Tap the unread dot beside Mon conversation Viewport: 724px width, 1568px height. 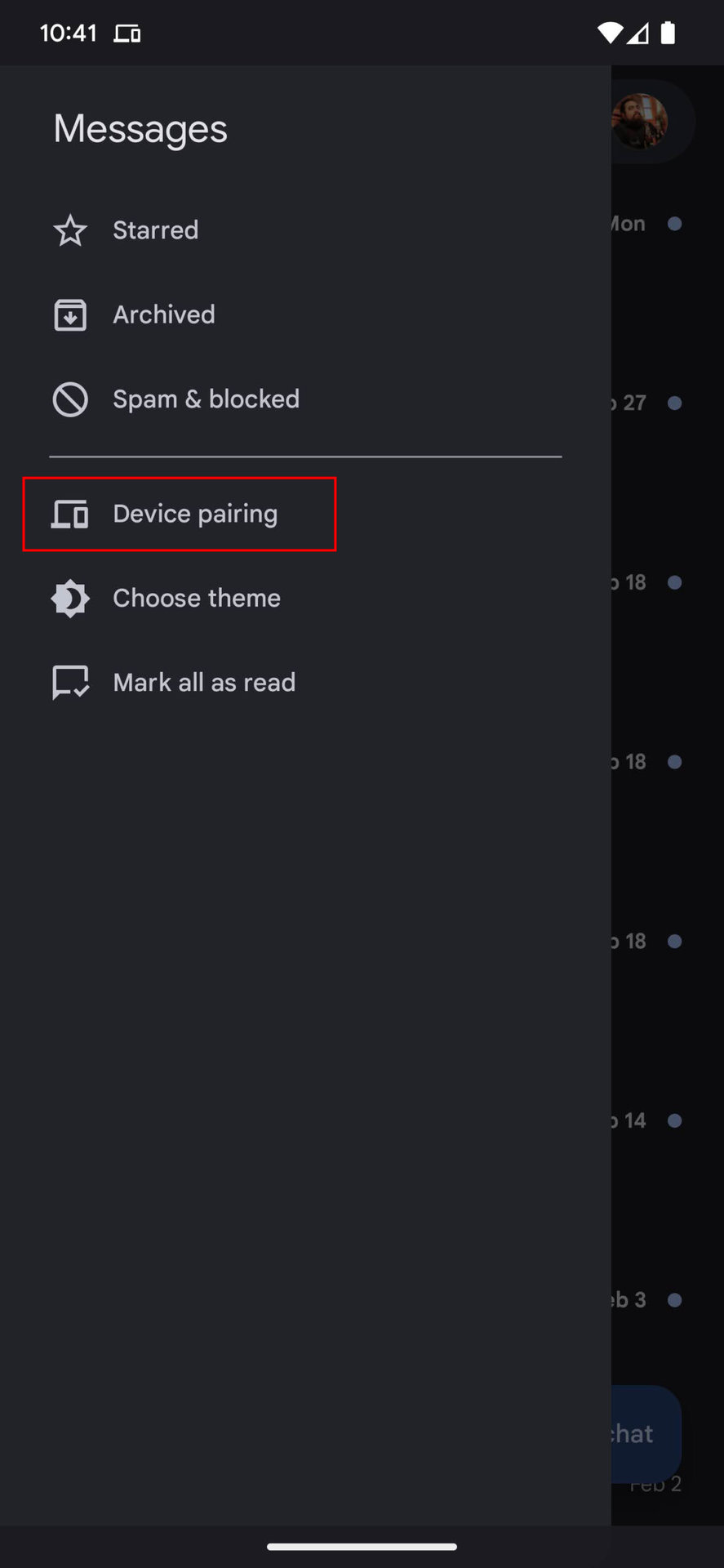[x=674, y=224]
